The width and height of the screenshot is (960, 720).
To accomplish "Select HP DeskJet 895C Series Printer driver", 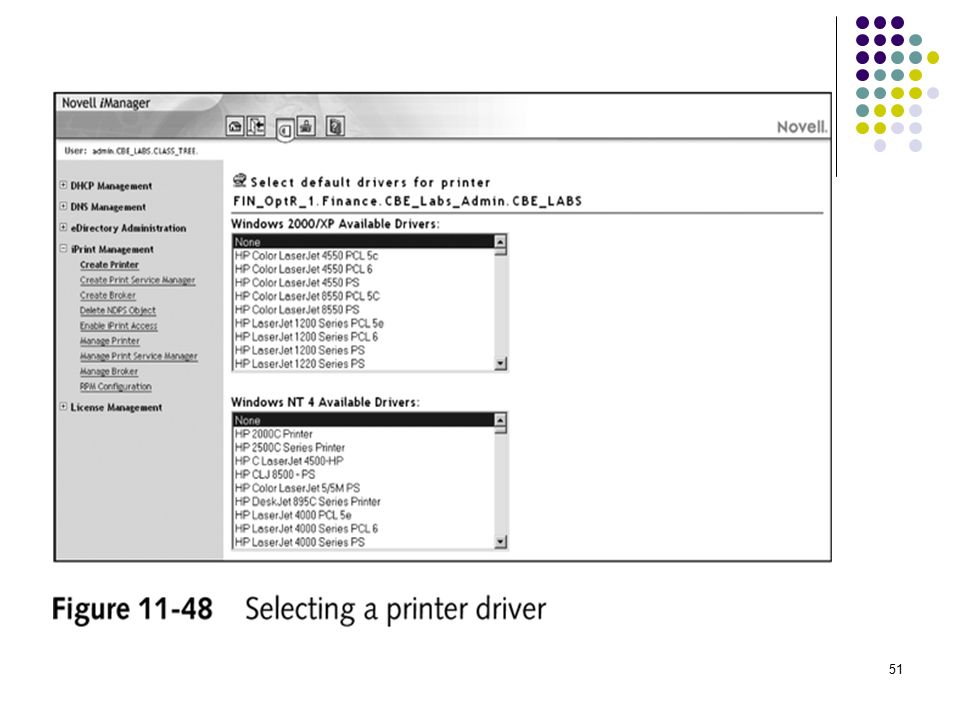I will 364,501.
